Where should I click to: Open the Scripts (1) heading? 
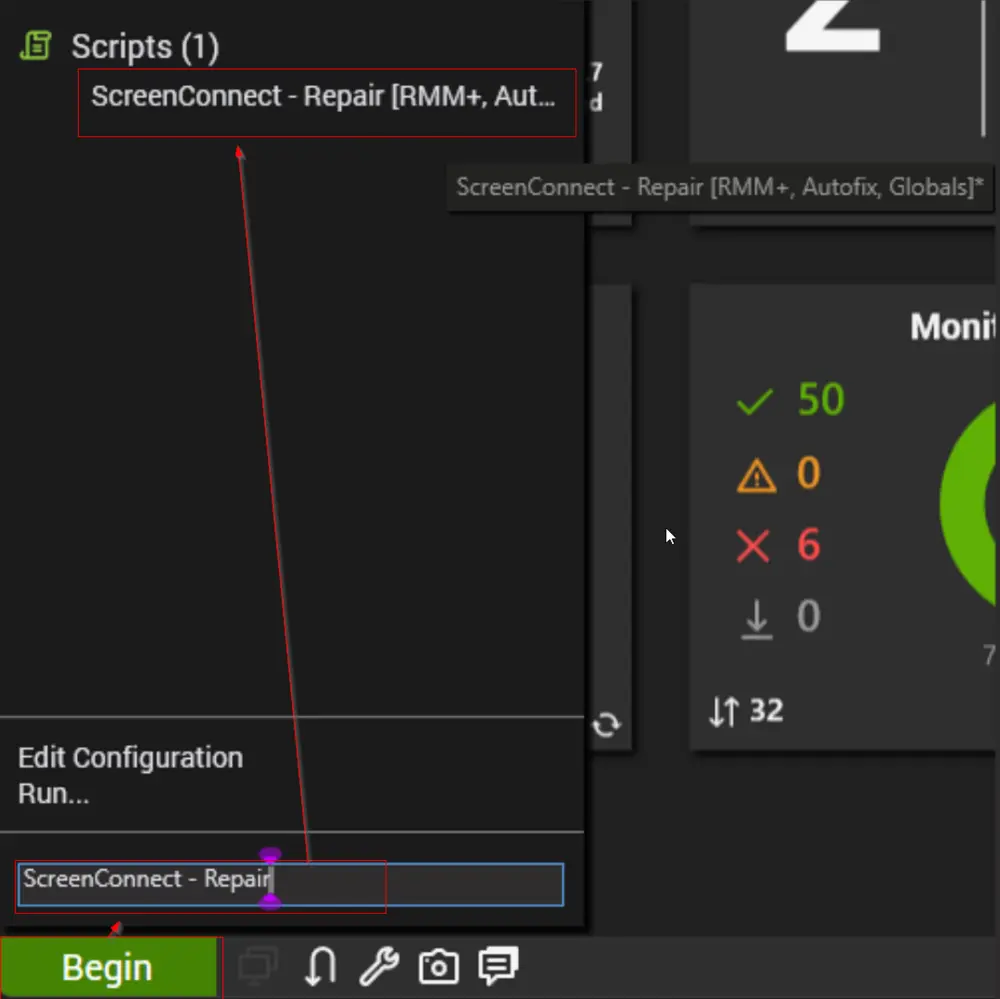[x=145, y=47]
